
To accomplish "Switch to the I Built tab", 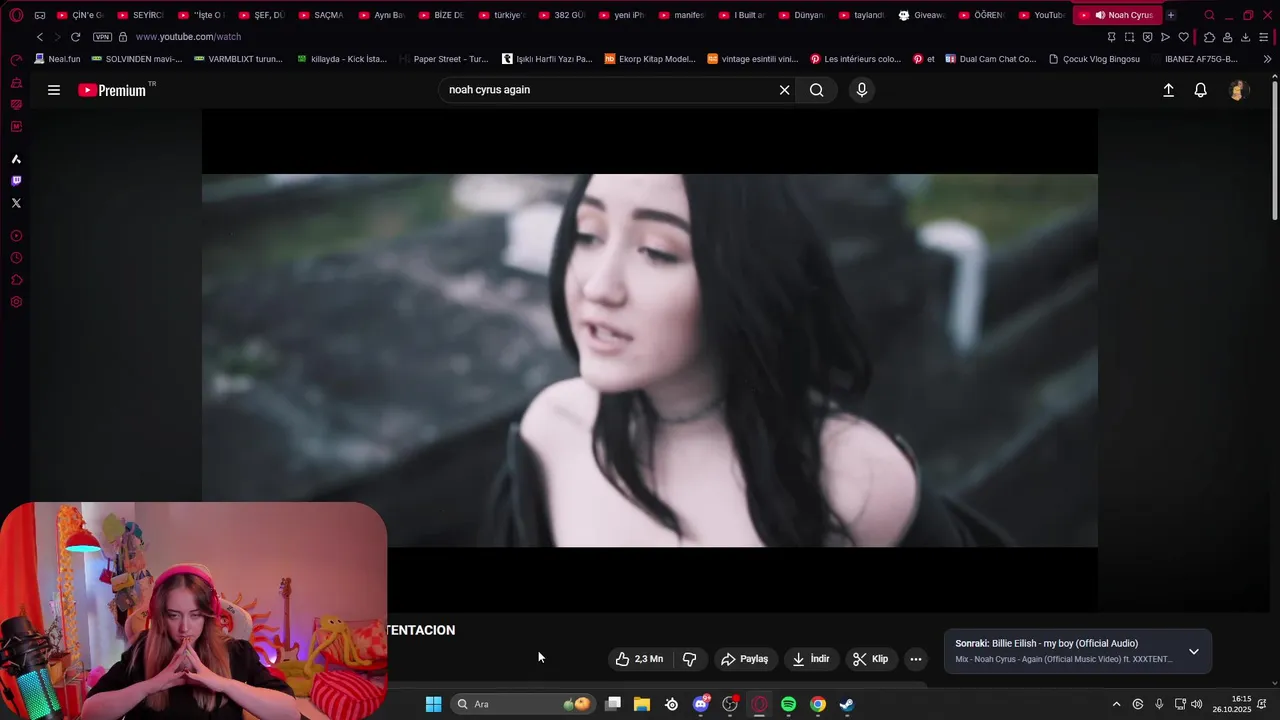I will 741,15.
